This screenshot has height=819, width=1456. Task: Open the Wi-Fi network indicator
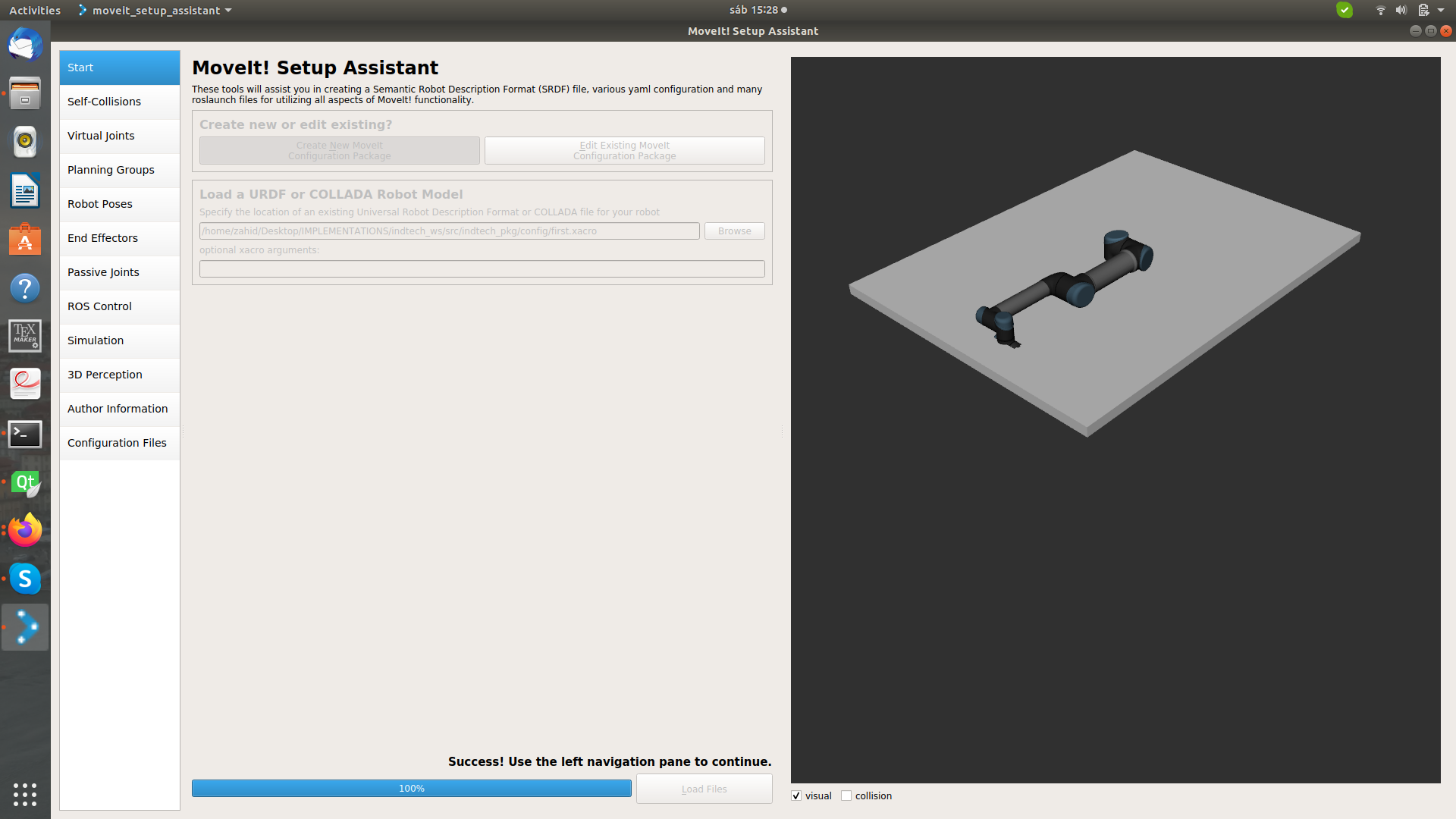click(1380, 10)
